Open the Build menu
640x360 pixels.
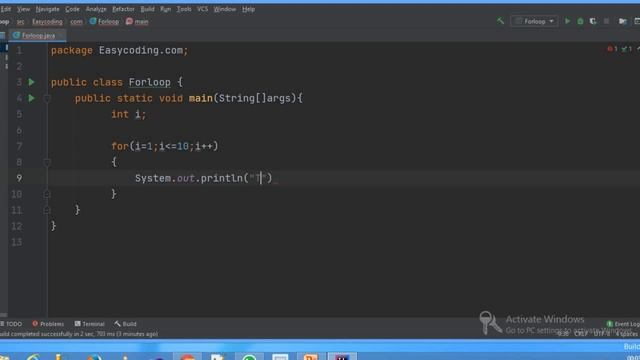[147, 9]
